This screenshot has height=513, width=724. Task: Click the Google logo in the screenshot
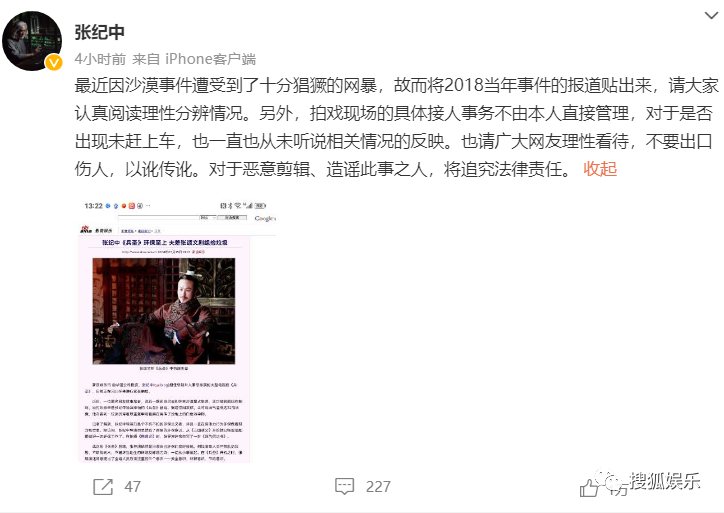[x=265, y=218]
